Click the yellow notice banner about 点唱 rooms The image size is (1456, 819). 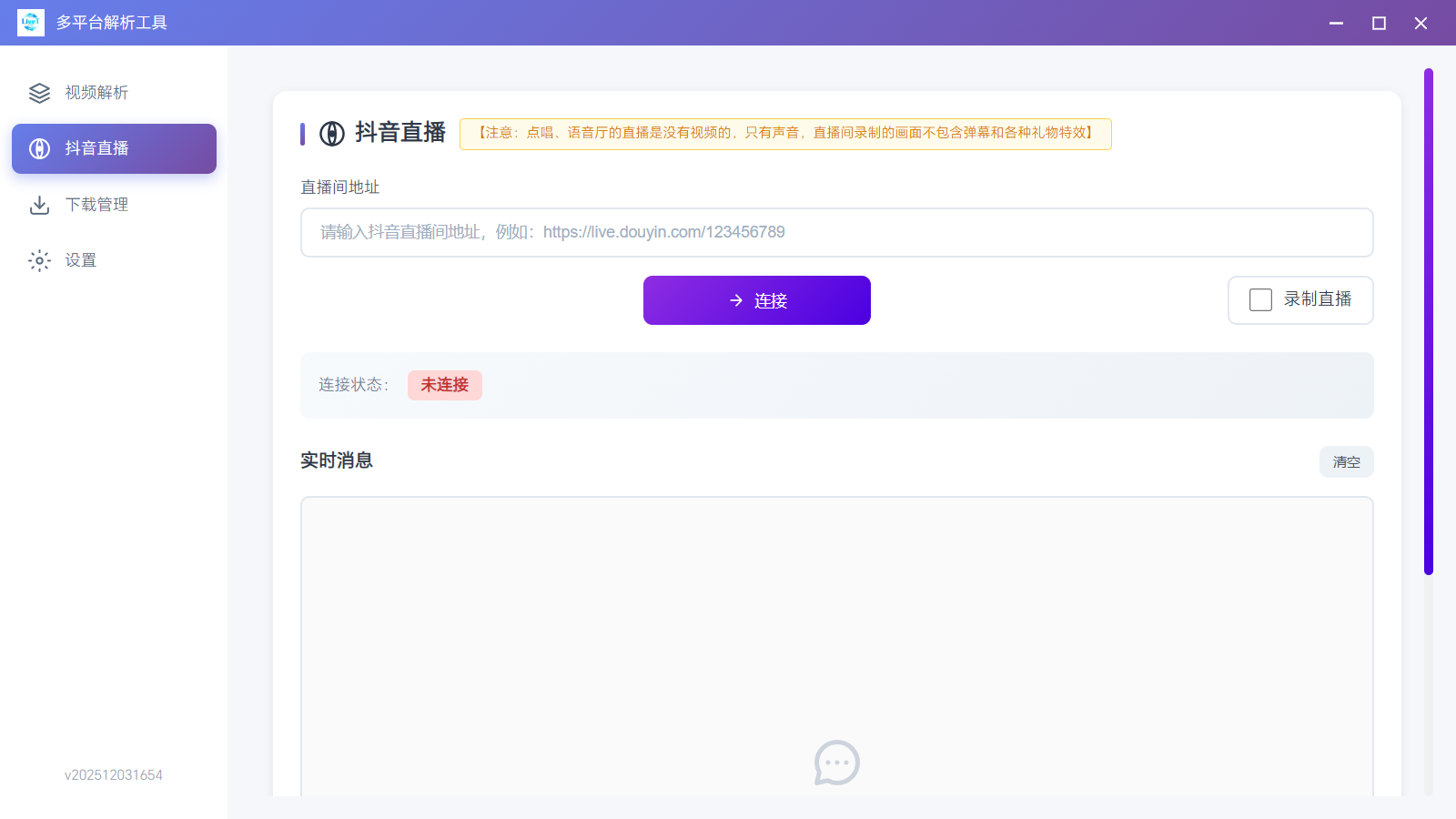click(785, 134)
